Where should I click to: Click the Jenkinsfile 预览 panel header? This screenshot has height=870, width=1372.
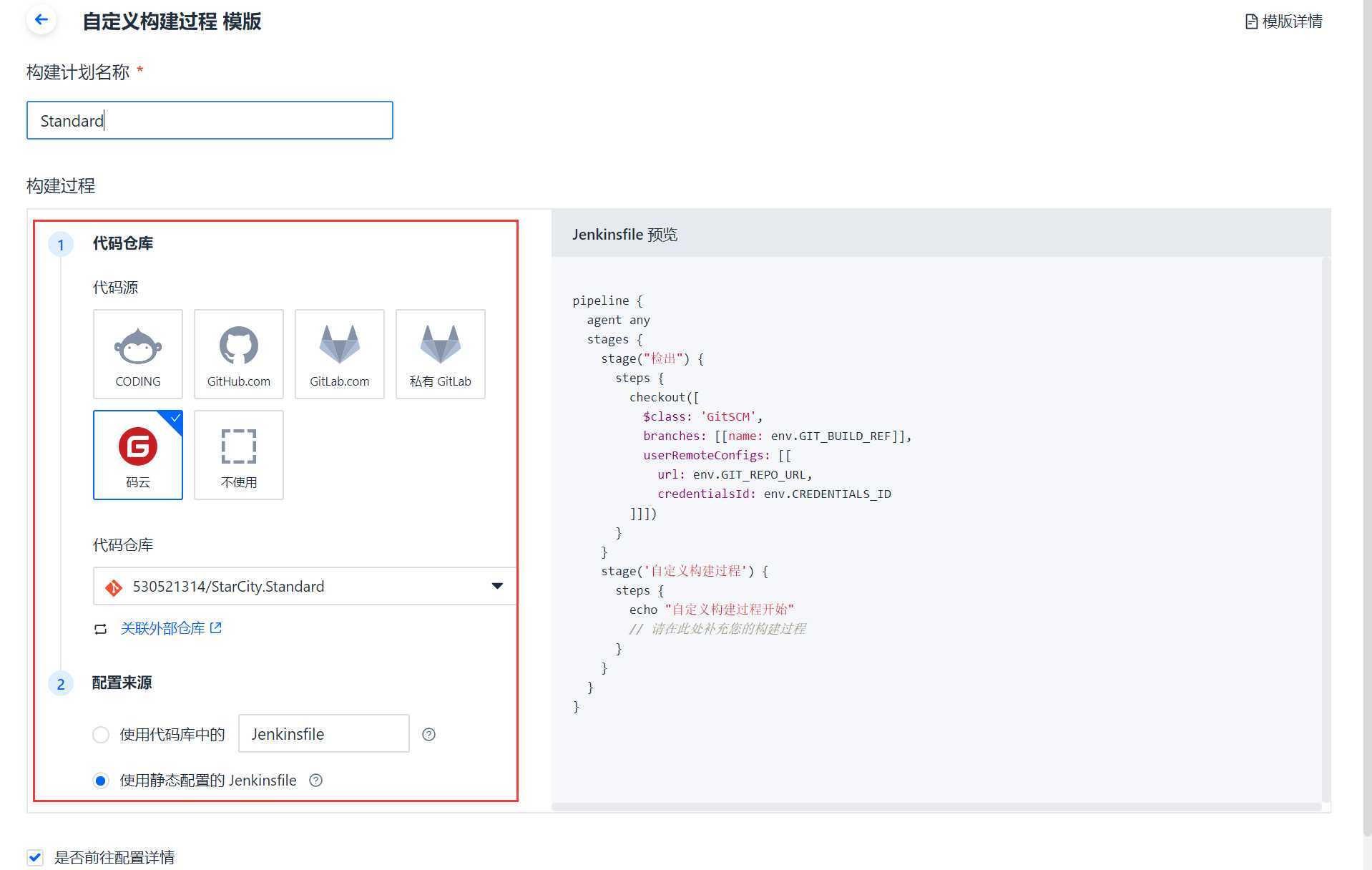point(941,234)
